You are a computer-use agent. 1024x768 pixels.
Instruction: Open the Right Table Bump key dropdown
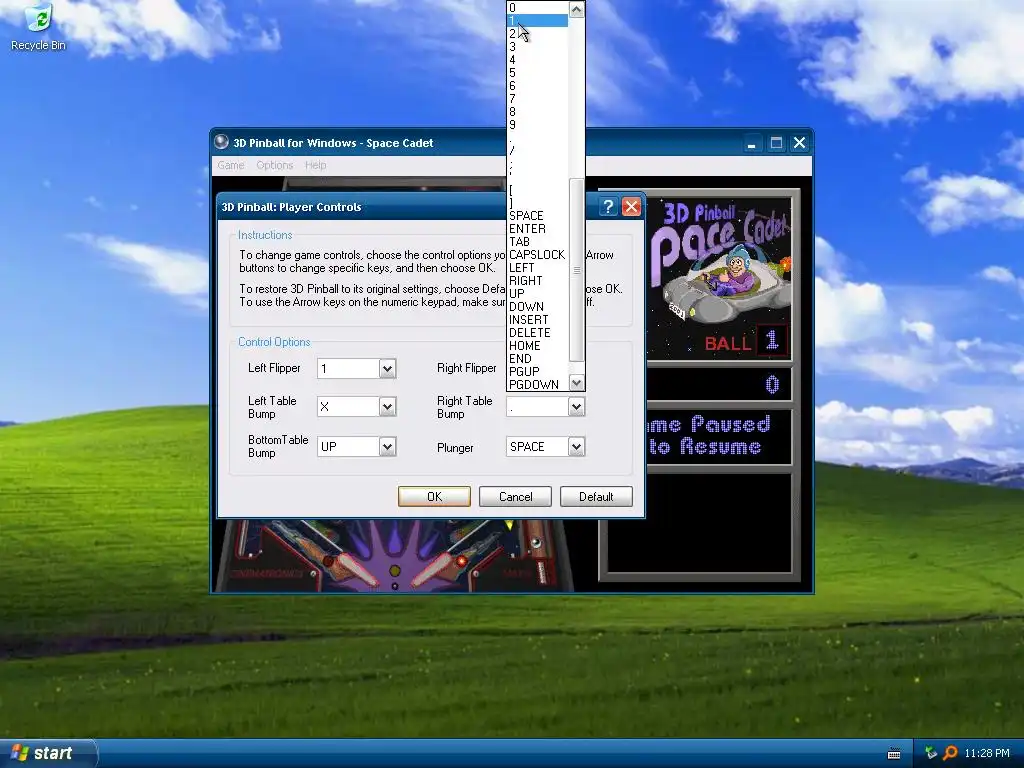pos(576,407)
